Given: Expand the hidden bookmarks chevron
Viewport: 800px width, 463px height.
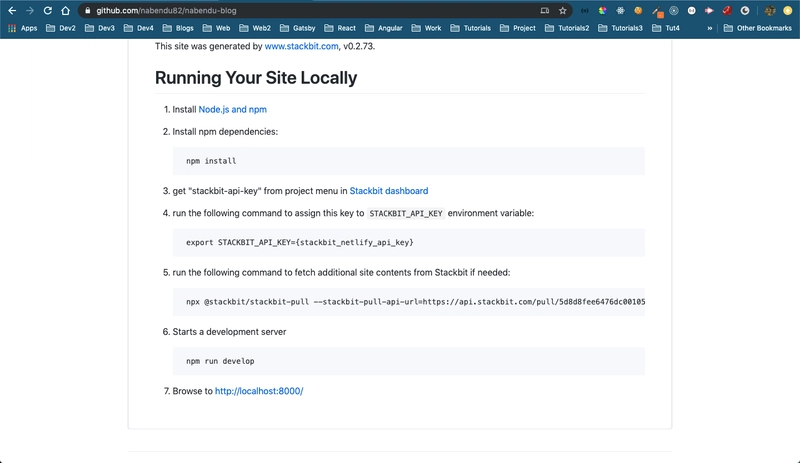Looking at the screenshot, I should tap(710, 28).
